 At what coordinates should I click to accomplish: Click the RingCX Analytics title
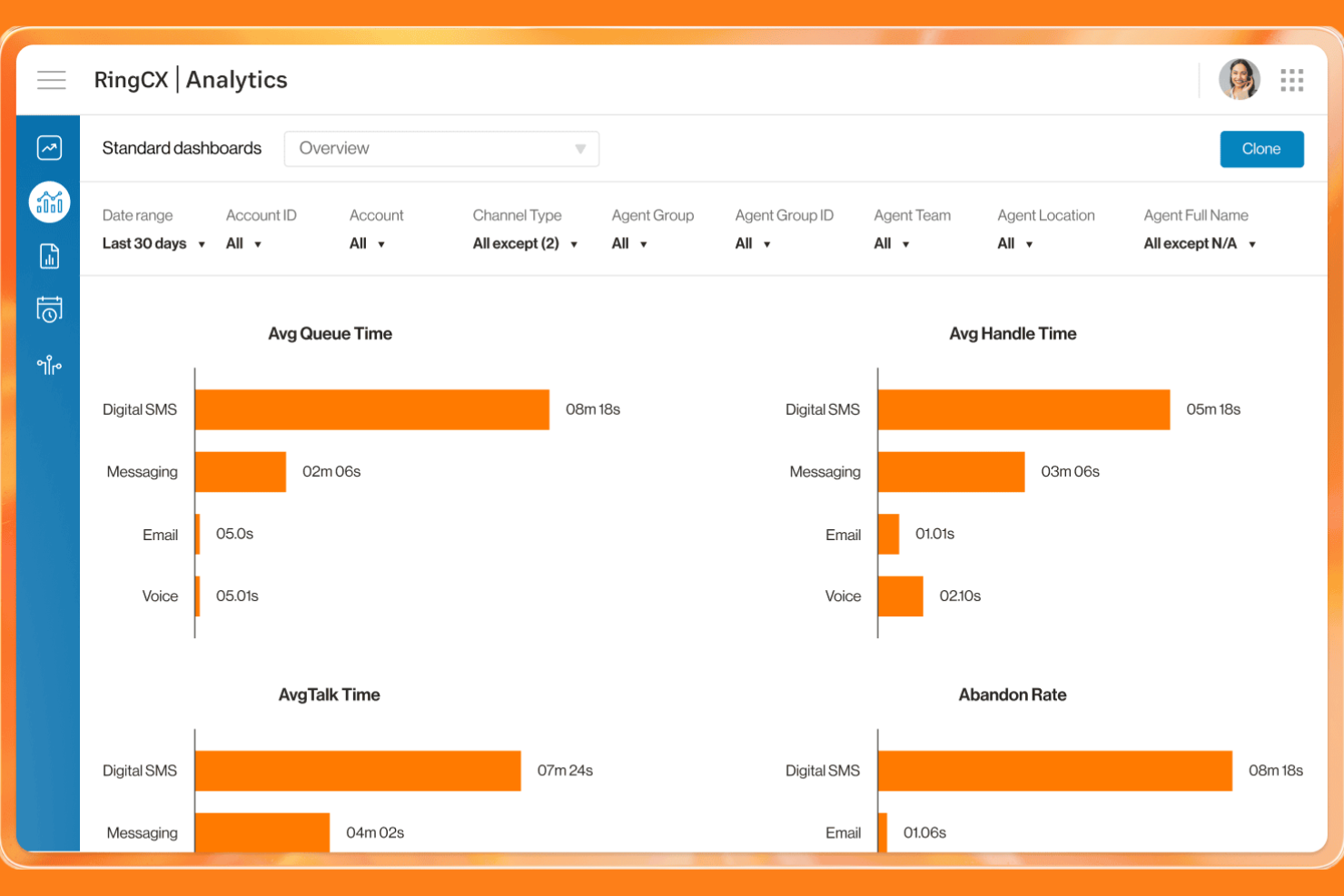(191, 80)
